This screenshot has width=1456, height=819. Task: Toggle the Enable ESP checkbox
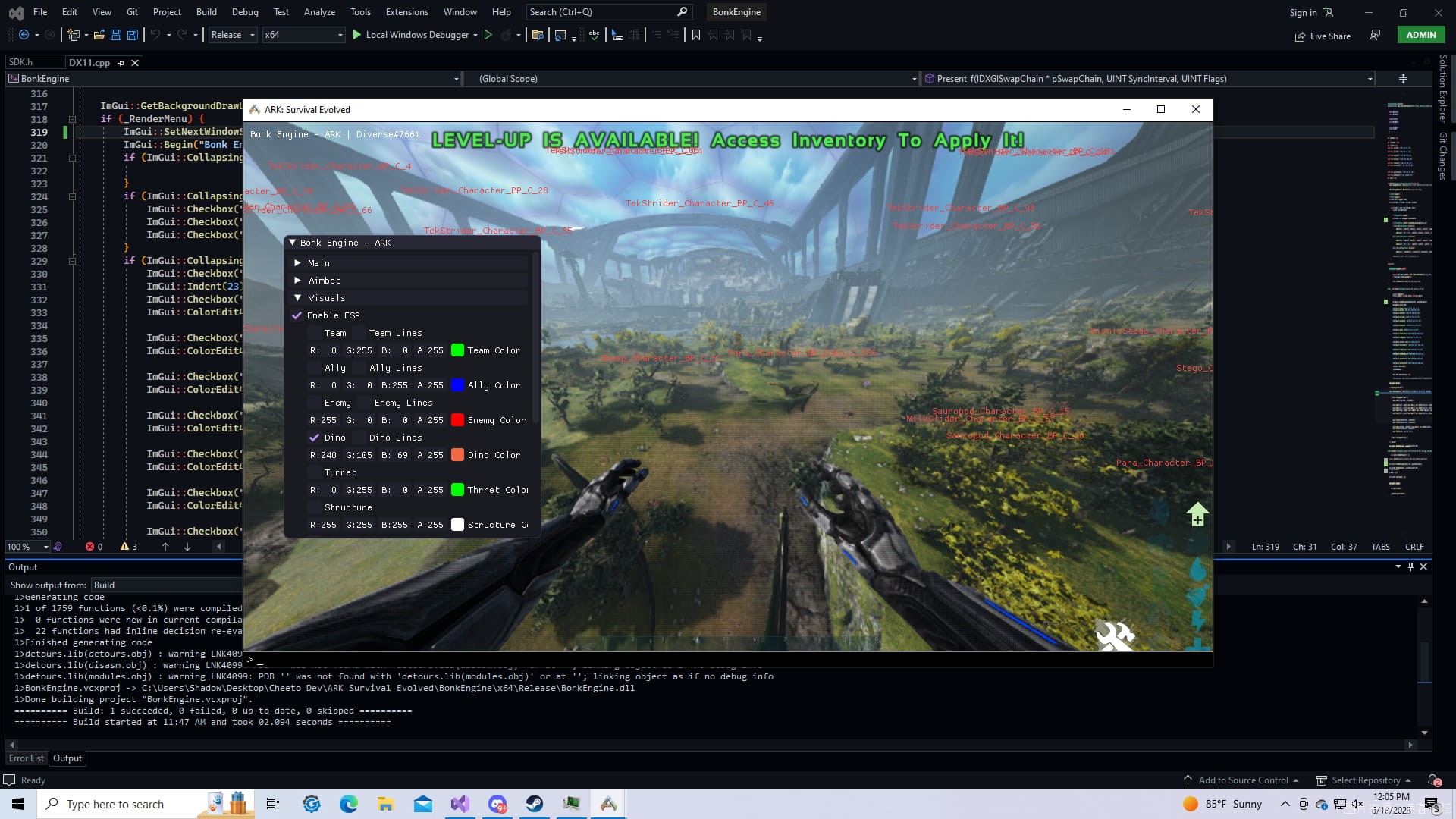pyautogui.click(x=297, y=315)
